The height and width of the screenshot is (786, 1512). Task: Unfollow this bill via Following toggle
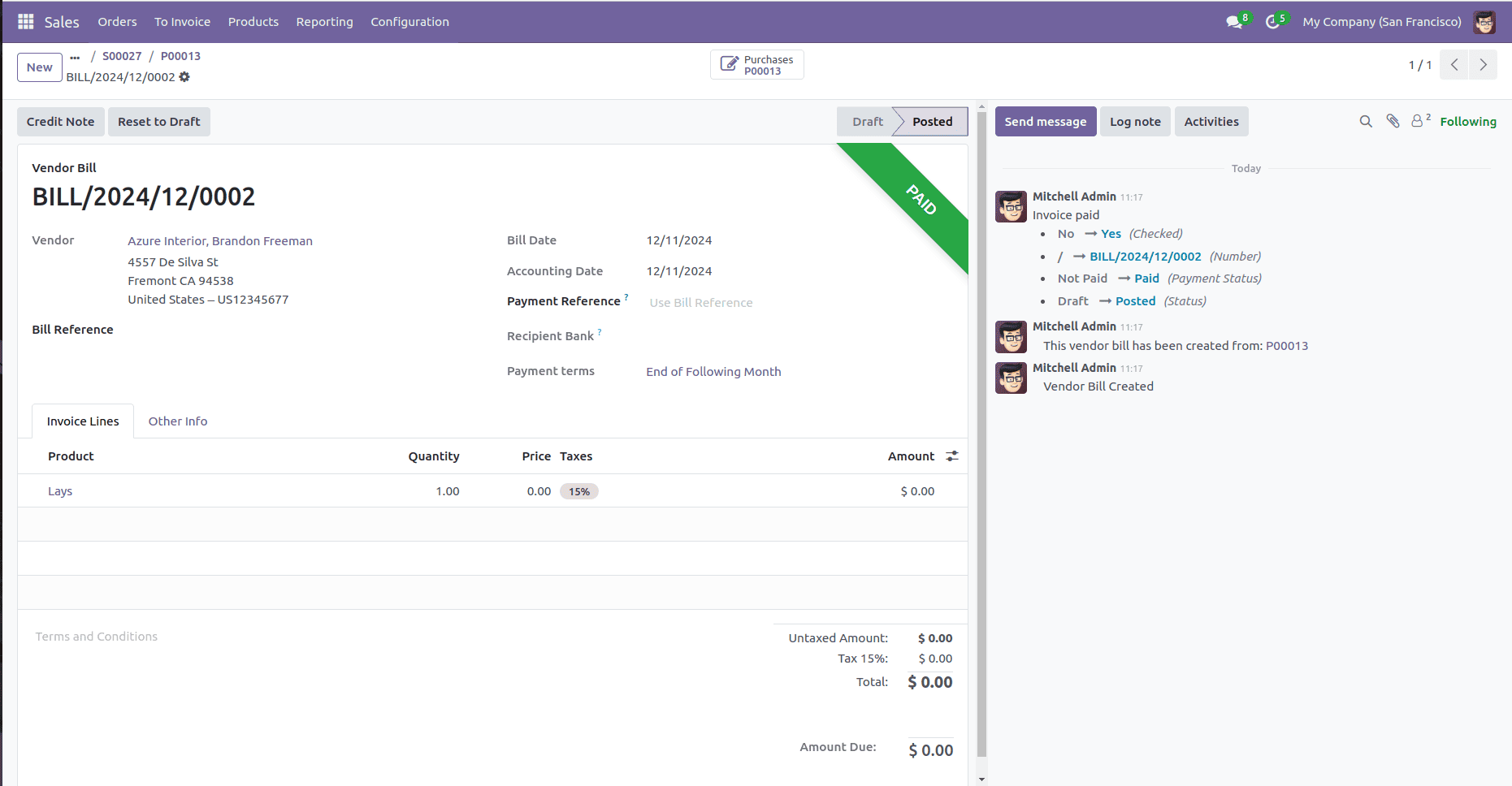point(1467,121)
